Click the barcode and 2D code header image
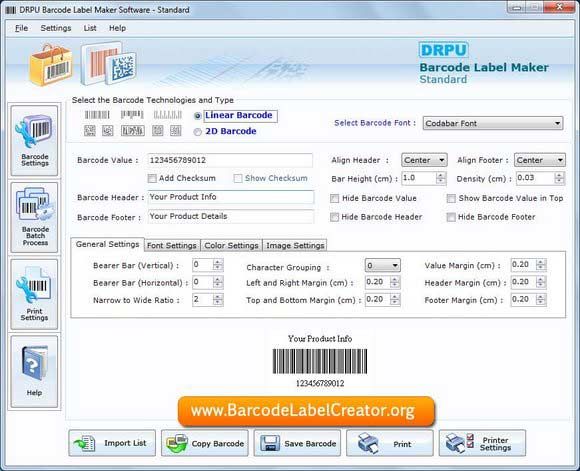Viewport: 580px width, 471px height. [x=108, y=64]
